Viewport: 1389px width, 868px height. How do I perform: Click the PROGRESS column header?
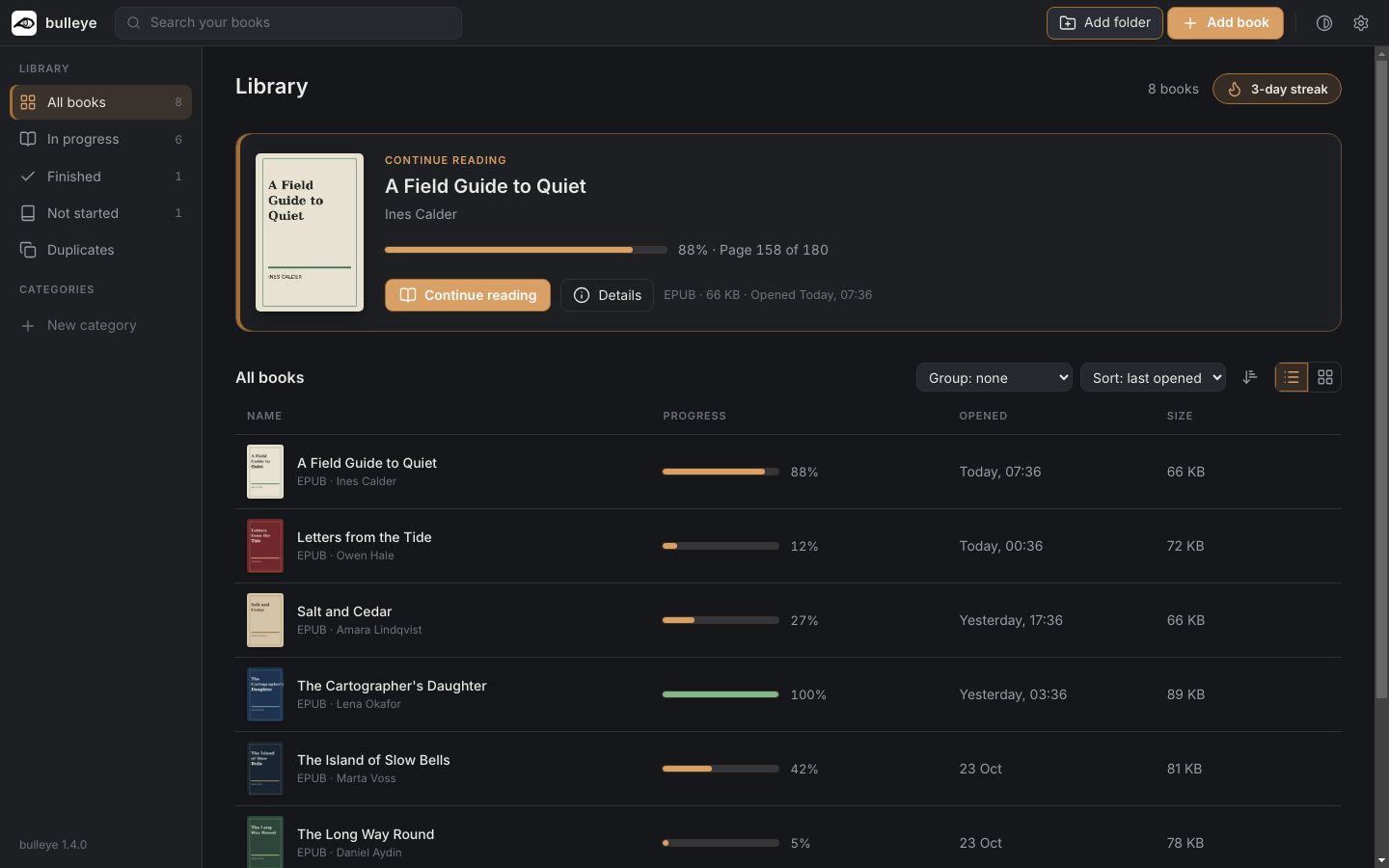pos(694,416)
